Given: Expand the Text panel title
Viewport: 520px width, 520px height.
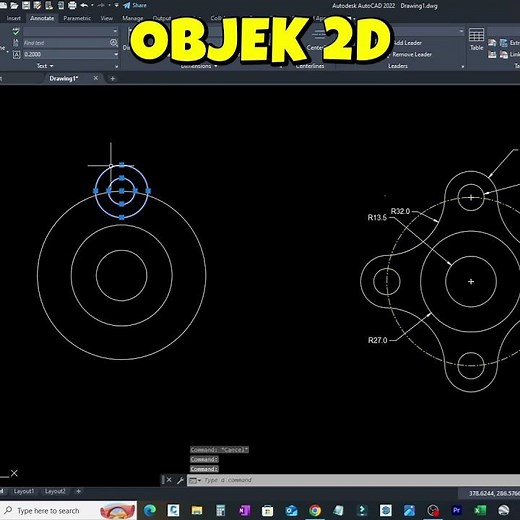Looking at the screenshot, I should (x=45, y=66).
